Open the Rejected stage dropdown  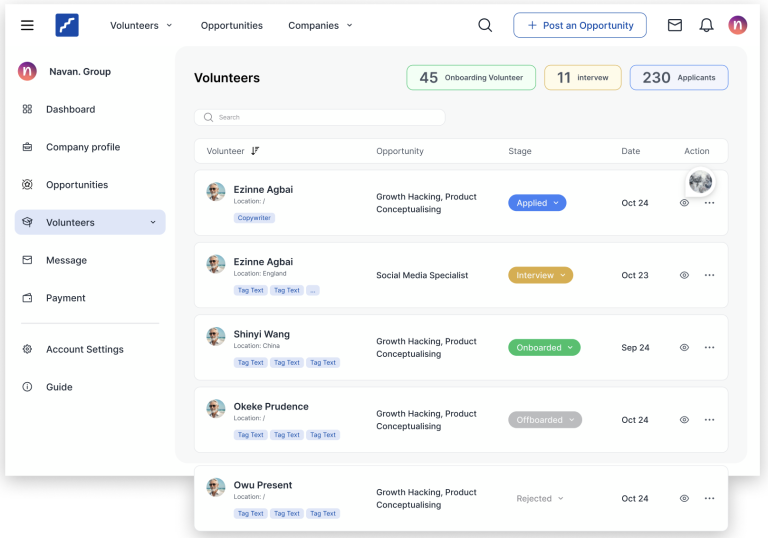[x=540, y=498]
